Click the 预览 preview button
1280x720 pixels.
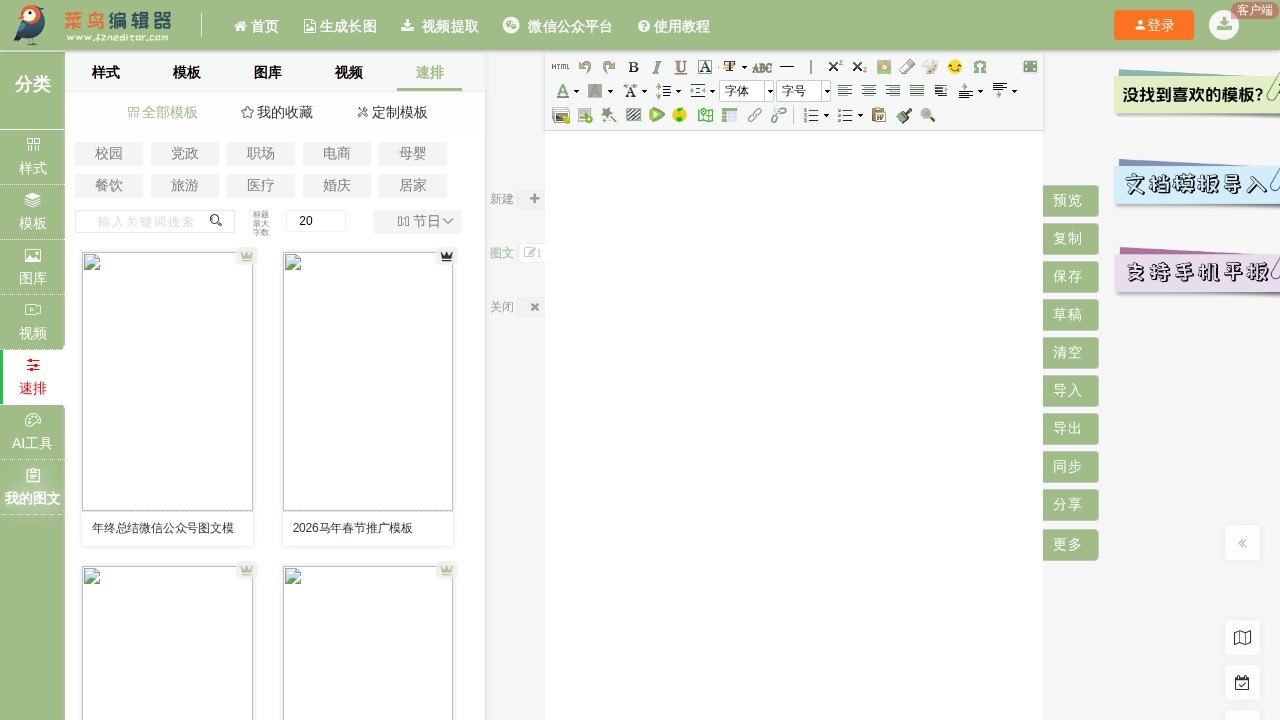[1069, 200]
